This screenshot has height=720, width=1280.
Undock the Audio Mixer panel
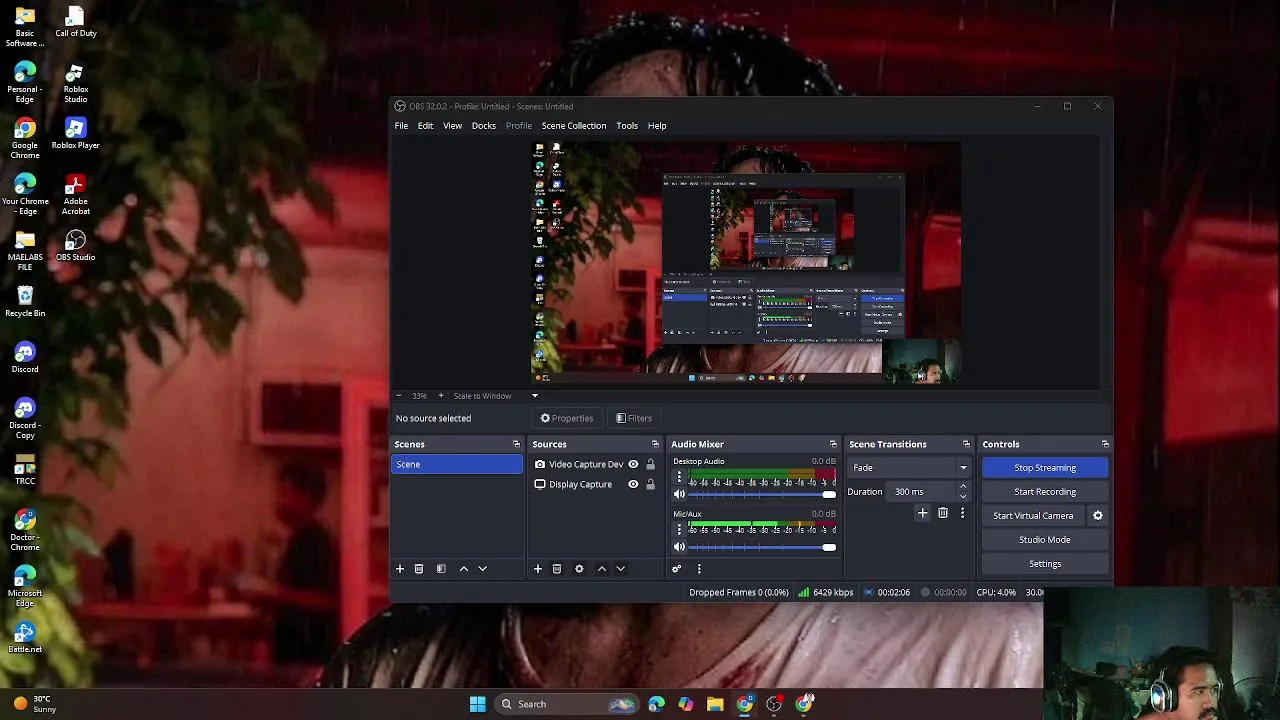coord(833,444)
